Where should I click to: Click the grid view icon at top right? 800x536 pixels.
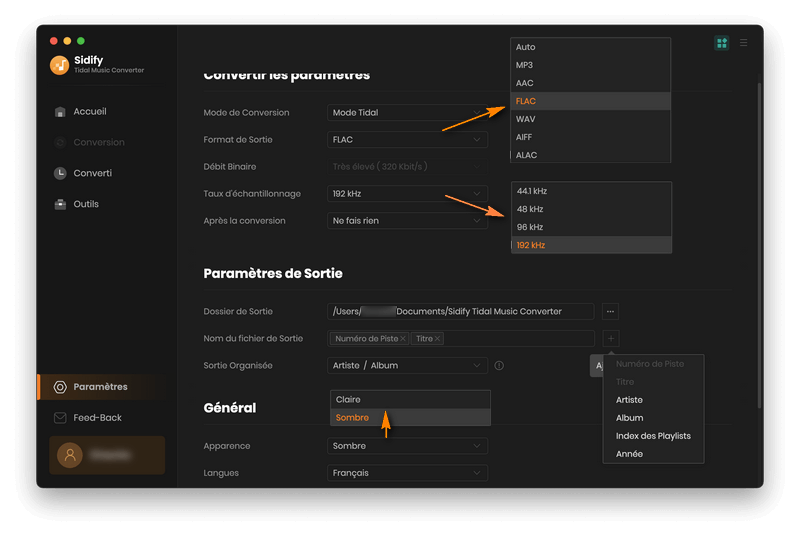[x=722, y=43]
